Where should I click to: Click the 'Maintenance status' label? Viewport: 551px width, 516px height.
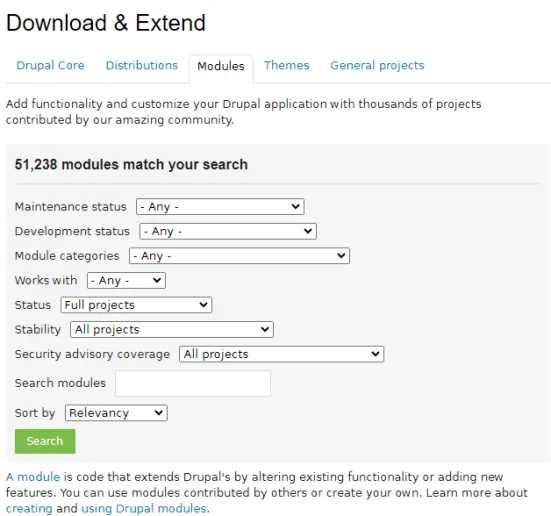pos(71,207)
